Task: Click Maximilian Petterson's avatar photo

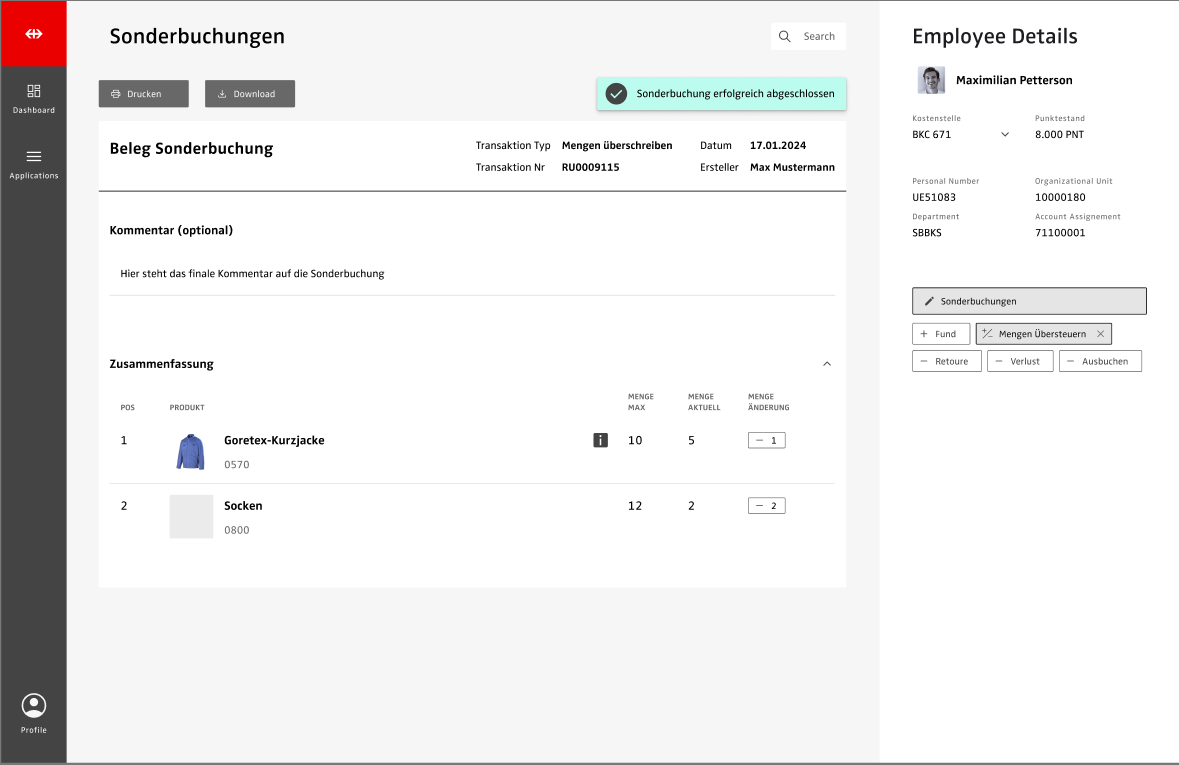Action: [x=931, y=80]
